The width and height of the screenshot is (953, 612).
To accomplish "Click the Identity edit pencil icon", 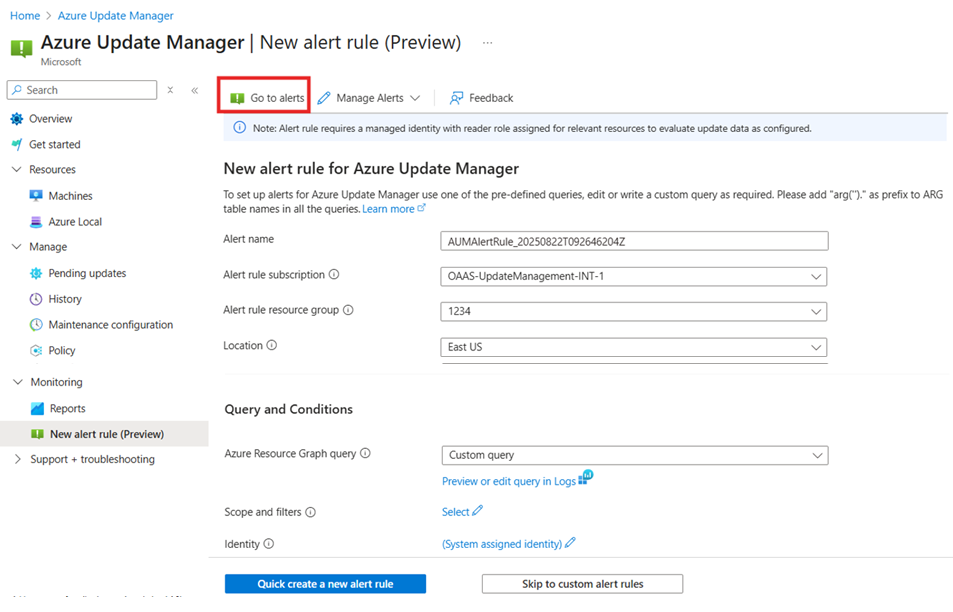I will (x=570, y=543).
